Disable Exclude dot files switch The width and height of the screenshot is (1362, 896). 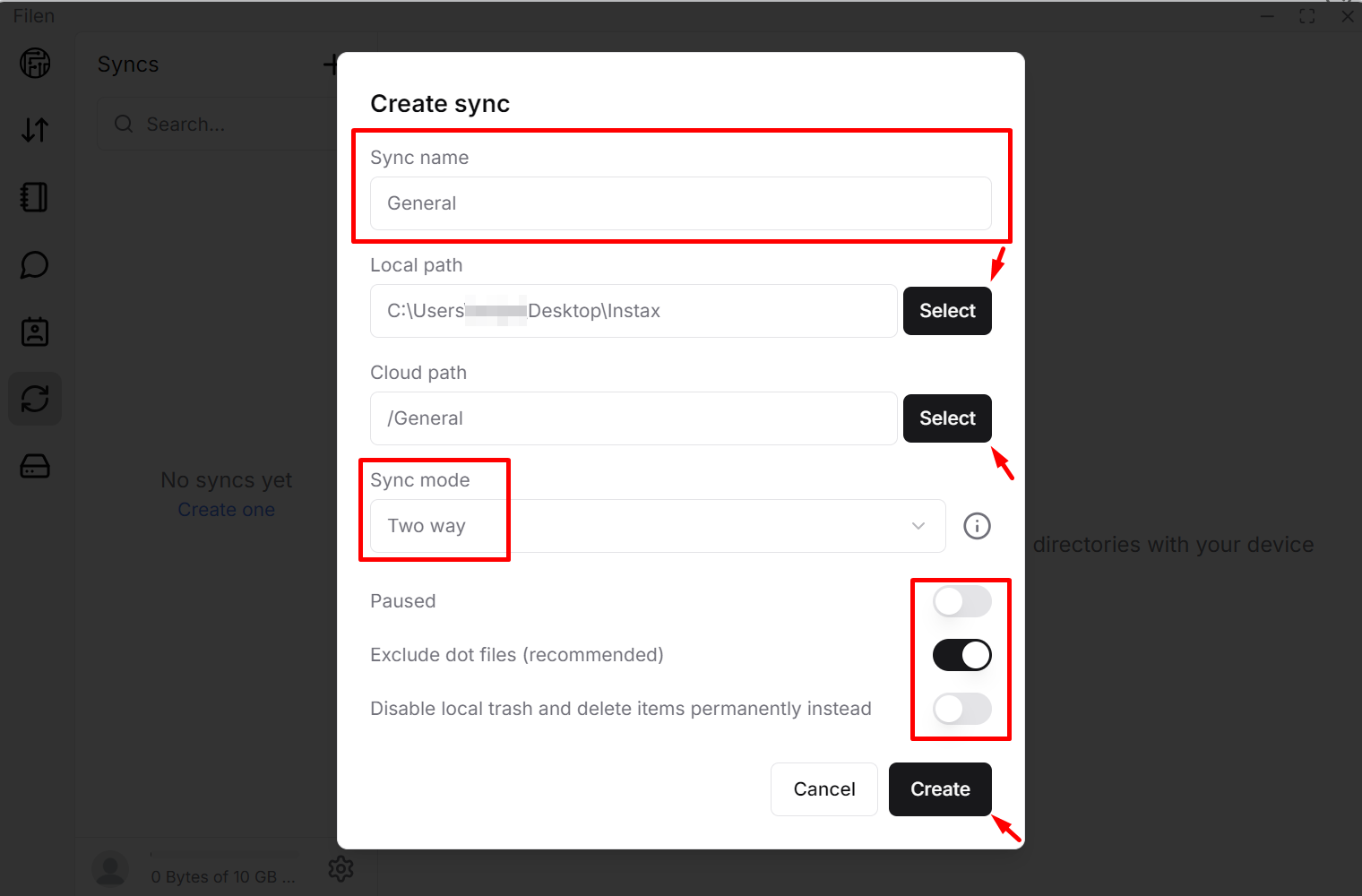coord(961,655)
